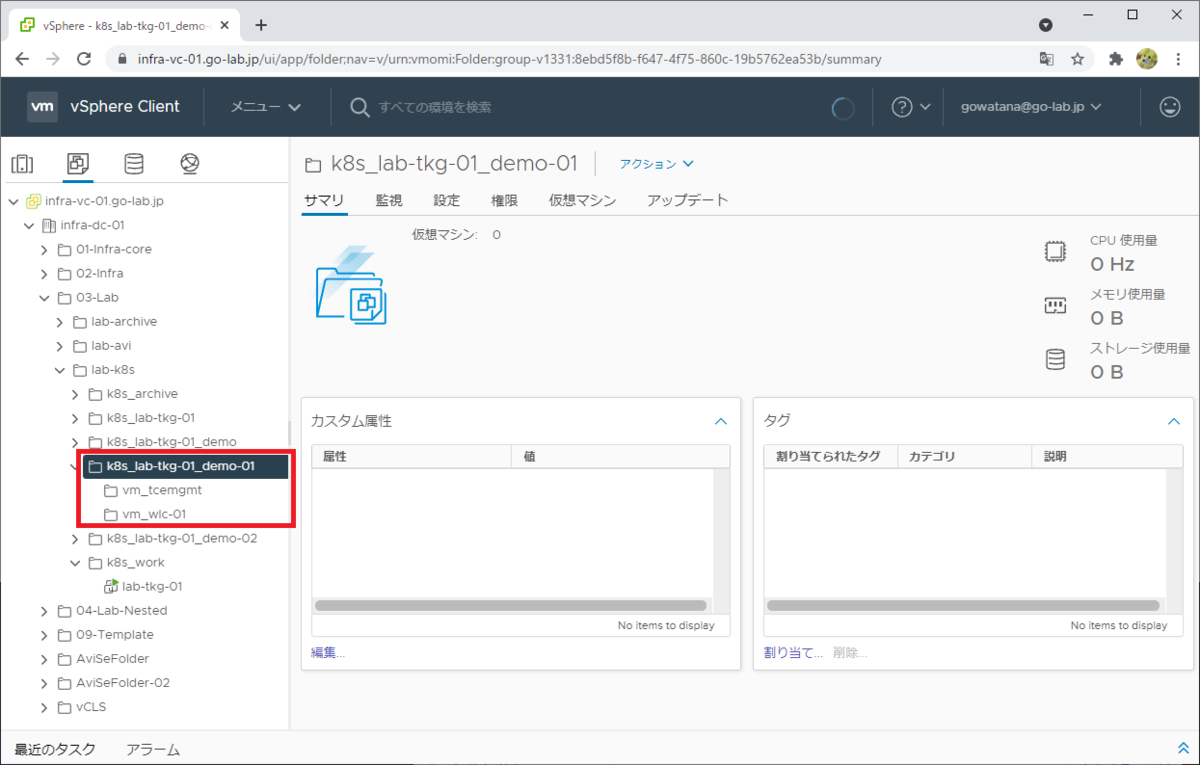Select the 09-Template folder

107,635
